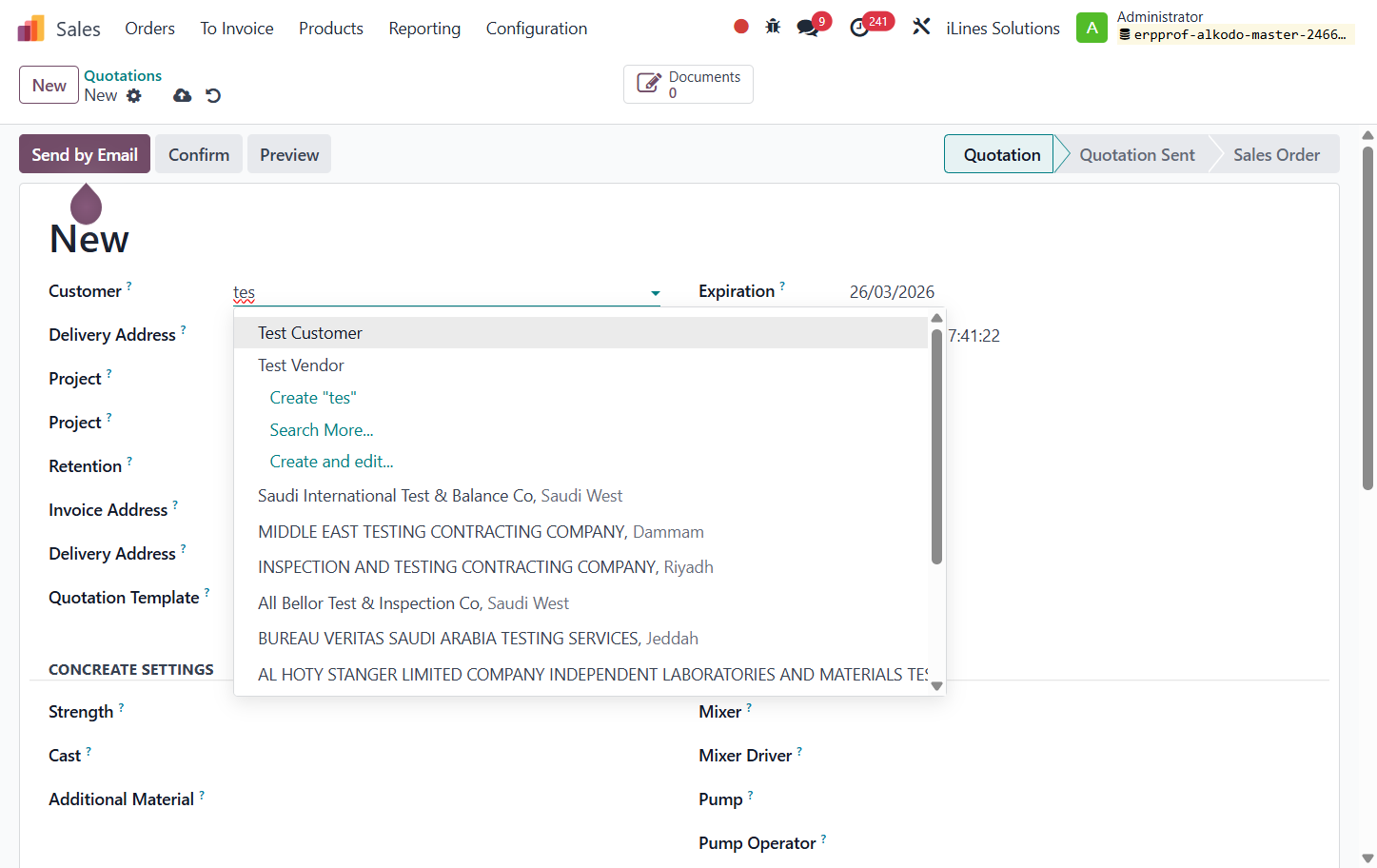The width and height of the screenshot is (1377, 868).
Task: Open the activities clock icon
Action: point(859,28)
